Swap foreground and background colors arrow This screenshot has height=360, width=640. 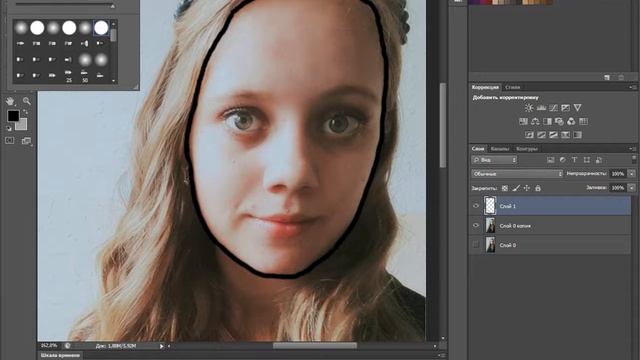(x=25, y=111)
